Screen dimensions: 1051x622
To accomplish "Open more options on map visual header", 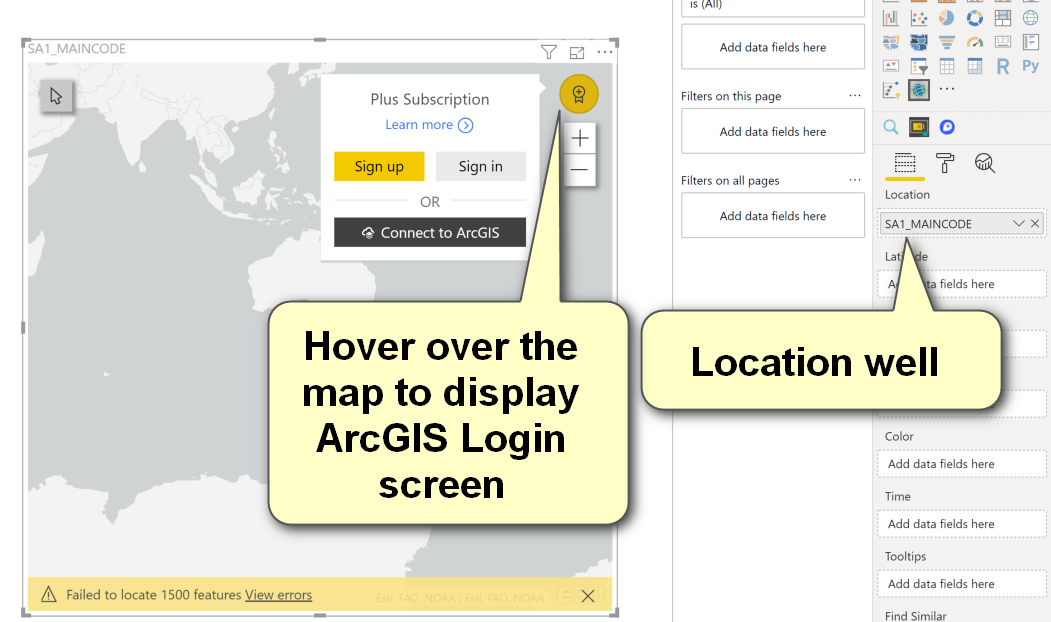I will 605,52.
